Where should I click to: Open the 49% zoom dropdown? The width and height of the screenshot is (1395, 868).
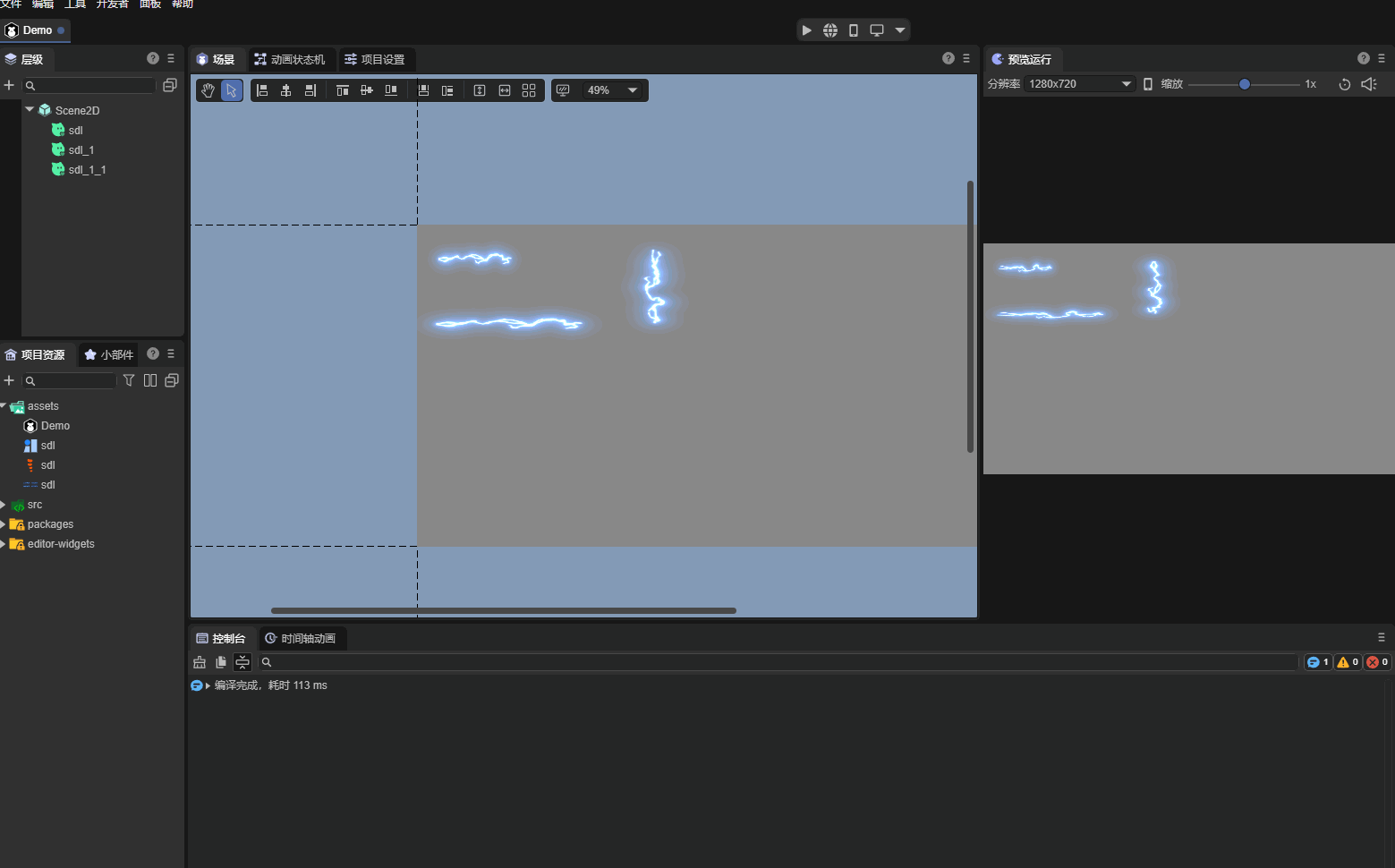coord(612,90)
